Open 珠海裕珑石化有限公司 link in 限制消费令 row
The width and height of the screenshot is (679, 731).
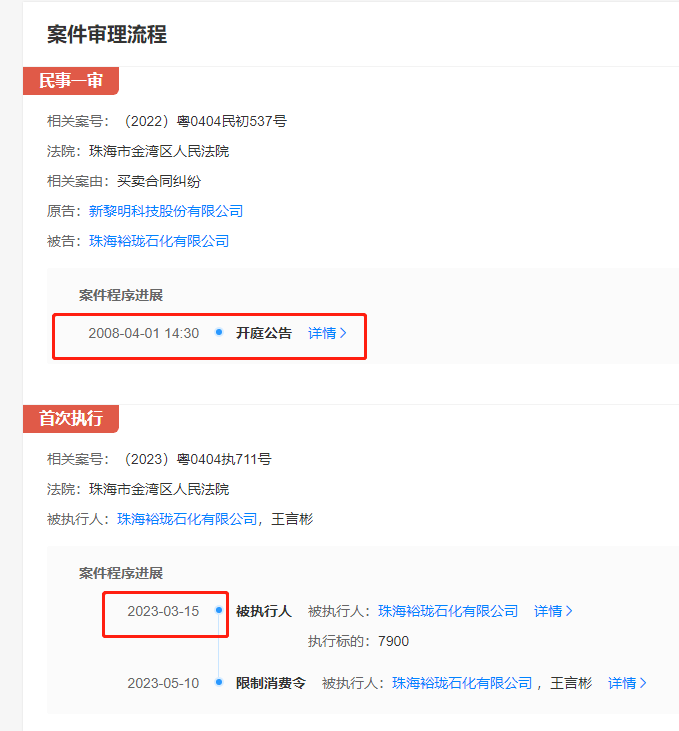(x=462, y=683)
